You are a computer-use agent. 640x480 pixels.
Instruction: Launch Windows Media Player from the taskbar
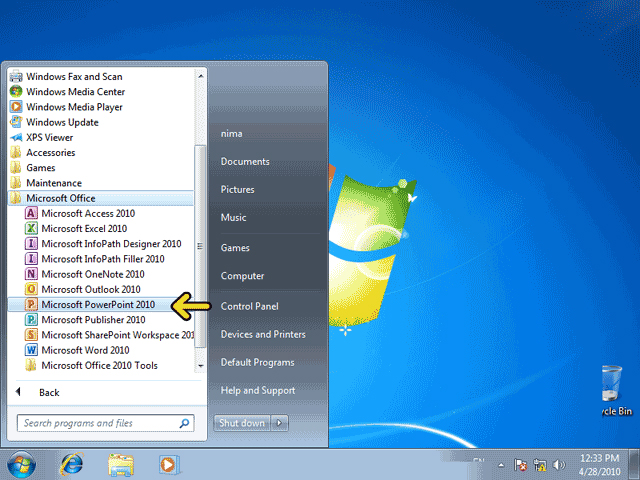pyautogui.click(x=169, y=464)
